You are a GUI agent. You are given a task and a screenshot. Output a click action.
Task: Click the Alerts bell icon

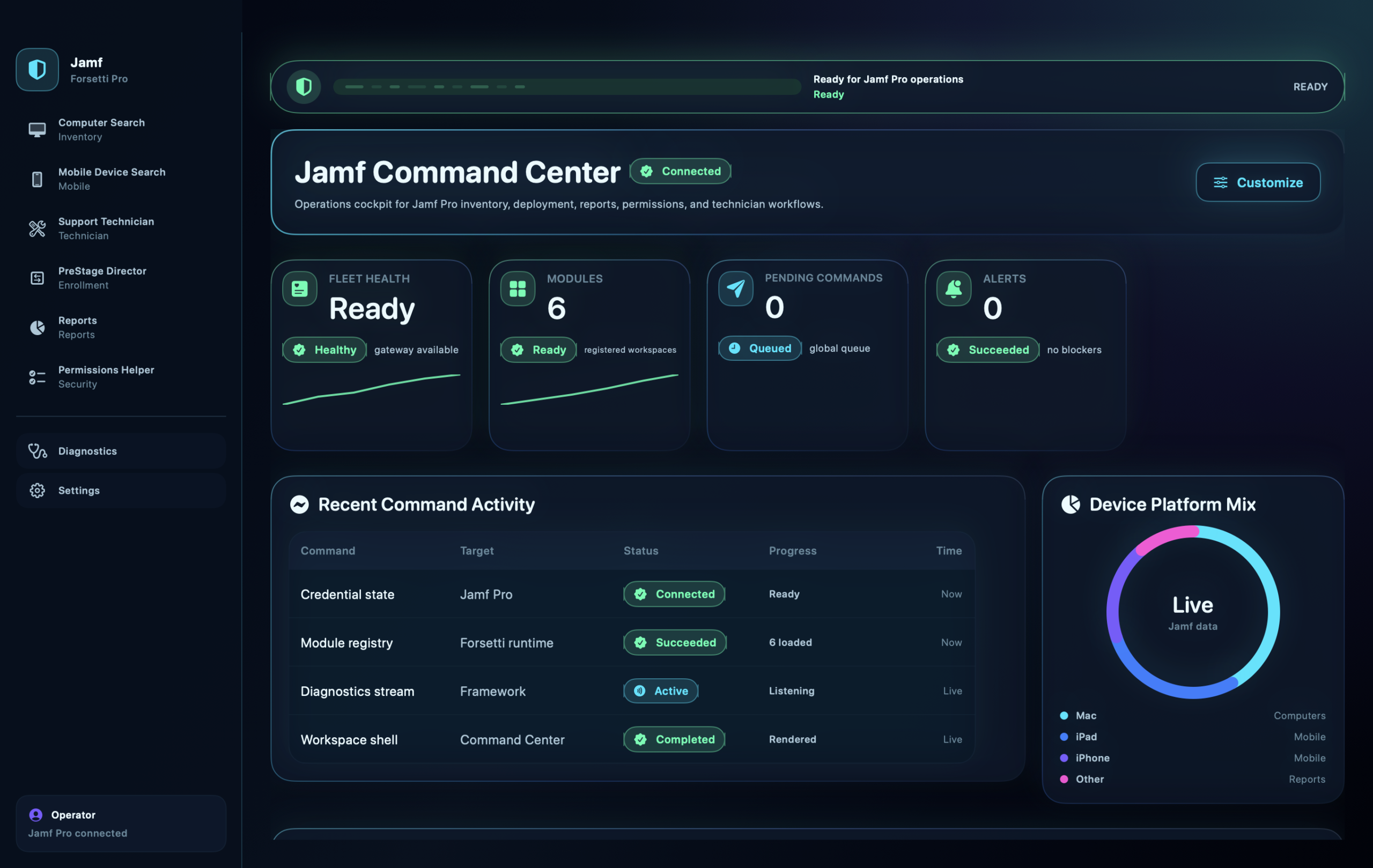[x=954, y=289]
